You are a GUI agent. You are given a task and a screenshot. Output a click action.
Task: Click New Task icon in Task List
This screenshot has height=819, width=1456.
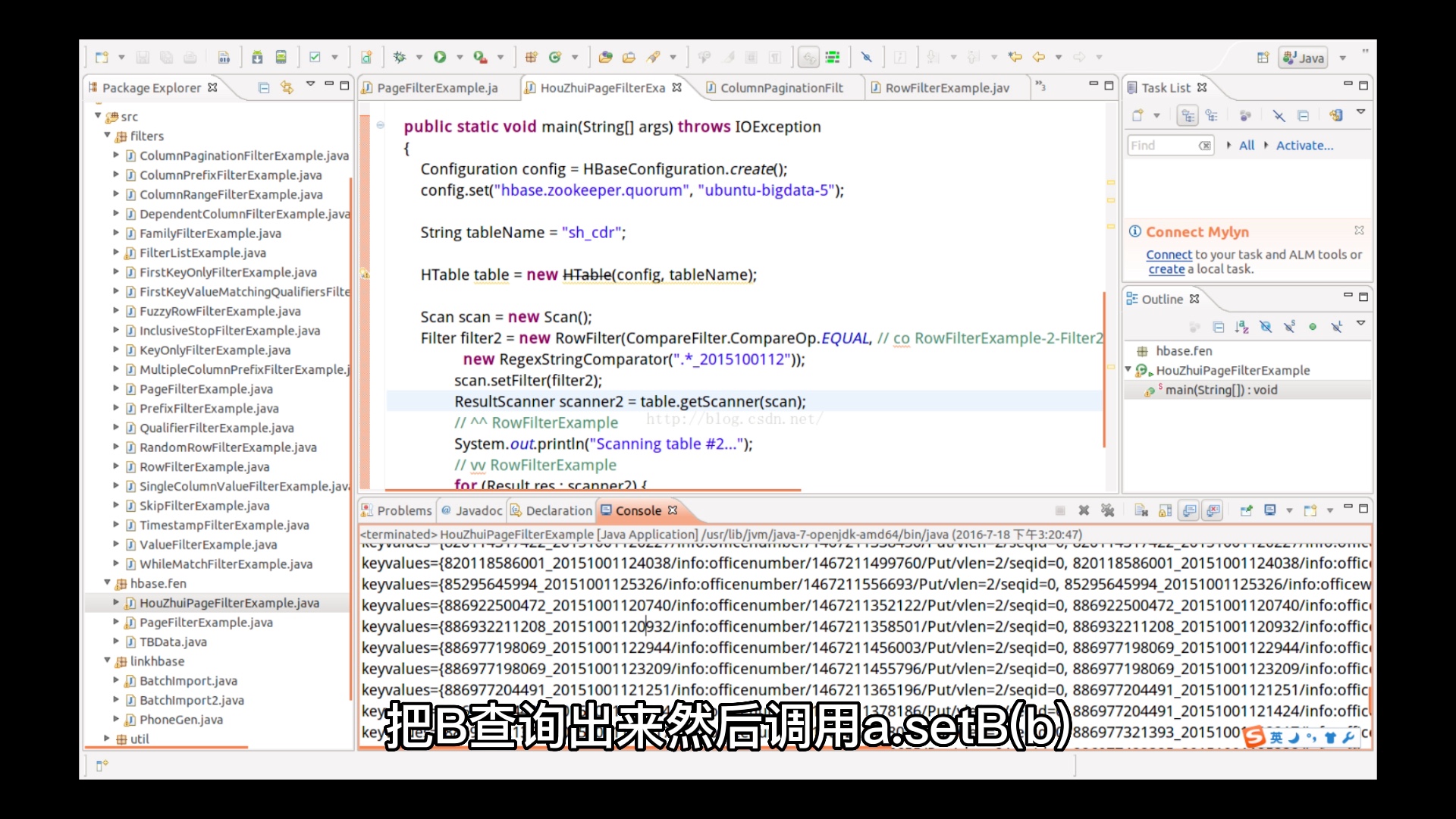click(1137, 115)
